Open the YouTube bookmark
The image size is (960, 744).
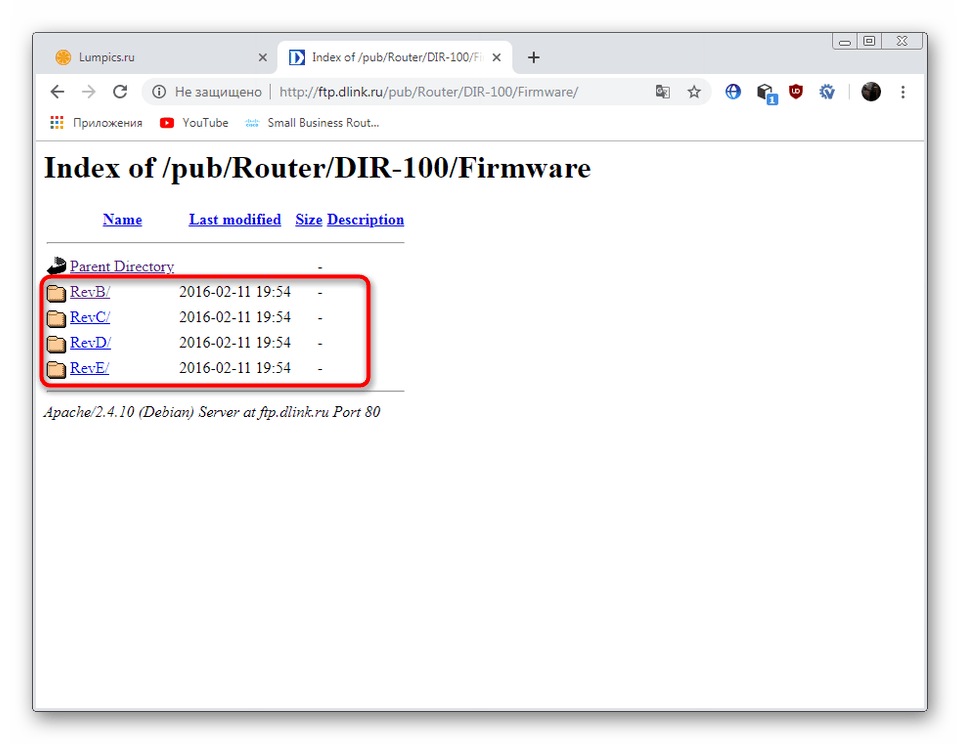coord(194,122)
